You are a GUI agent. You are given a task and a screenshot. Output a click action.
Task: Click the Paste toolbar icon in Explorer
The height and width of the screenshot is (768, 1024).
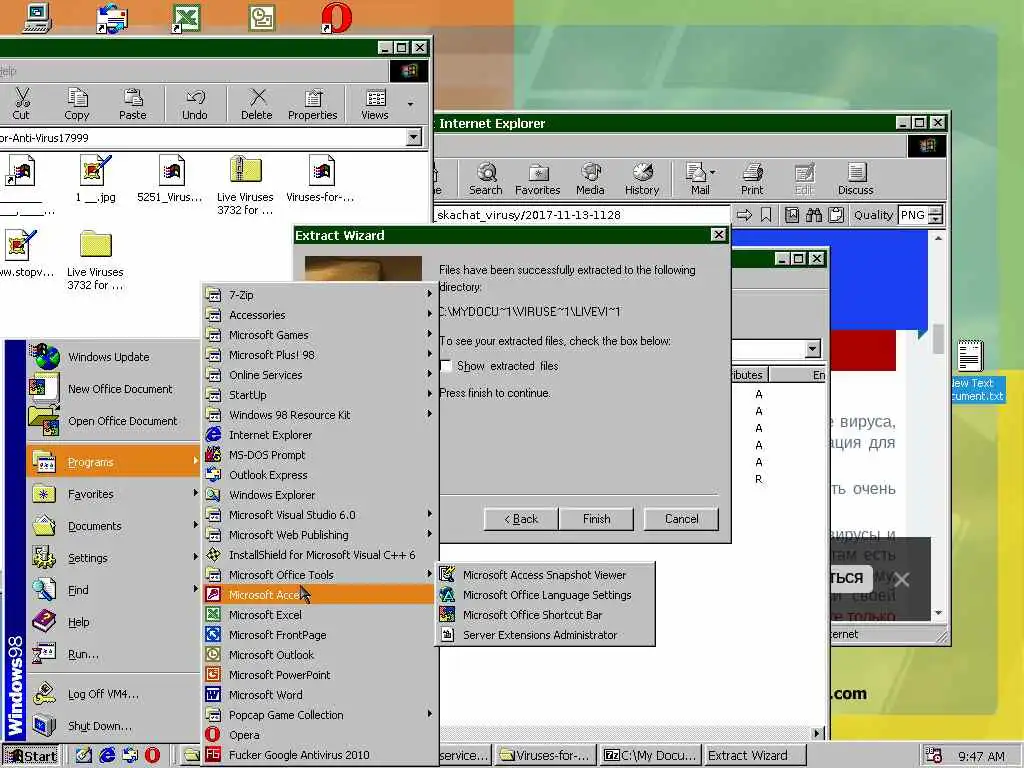[133, 104]
